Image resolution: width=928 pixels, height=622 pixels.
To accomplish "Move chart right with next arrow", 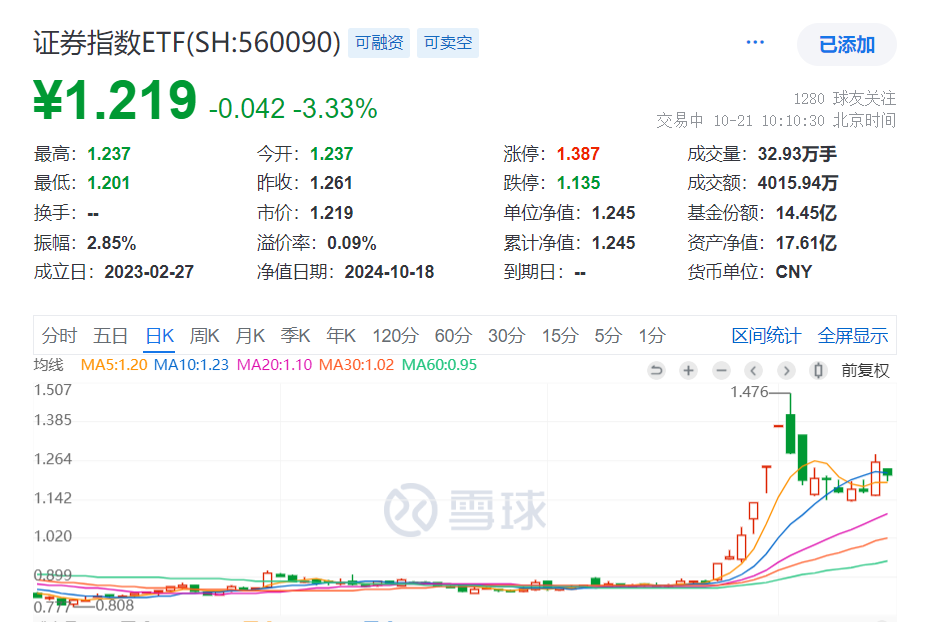I will tap(786, 370).
